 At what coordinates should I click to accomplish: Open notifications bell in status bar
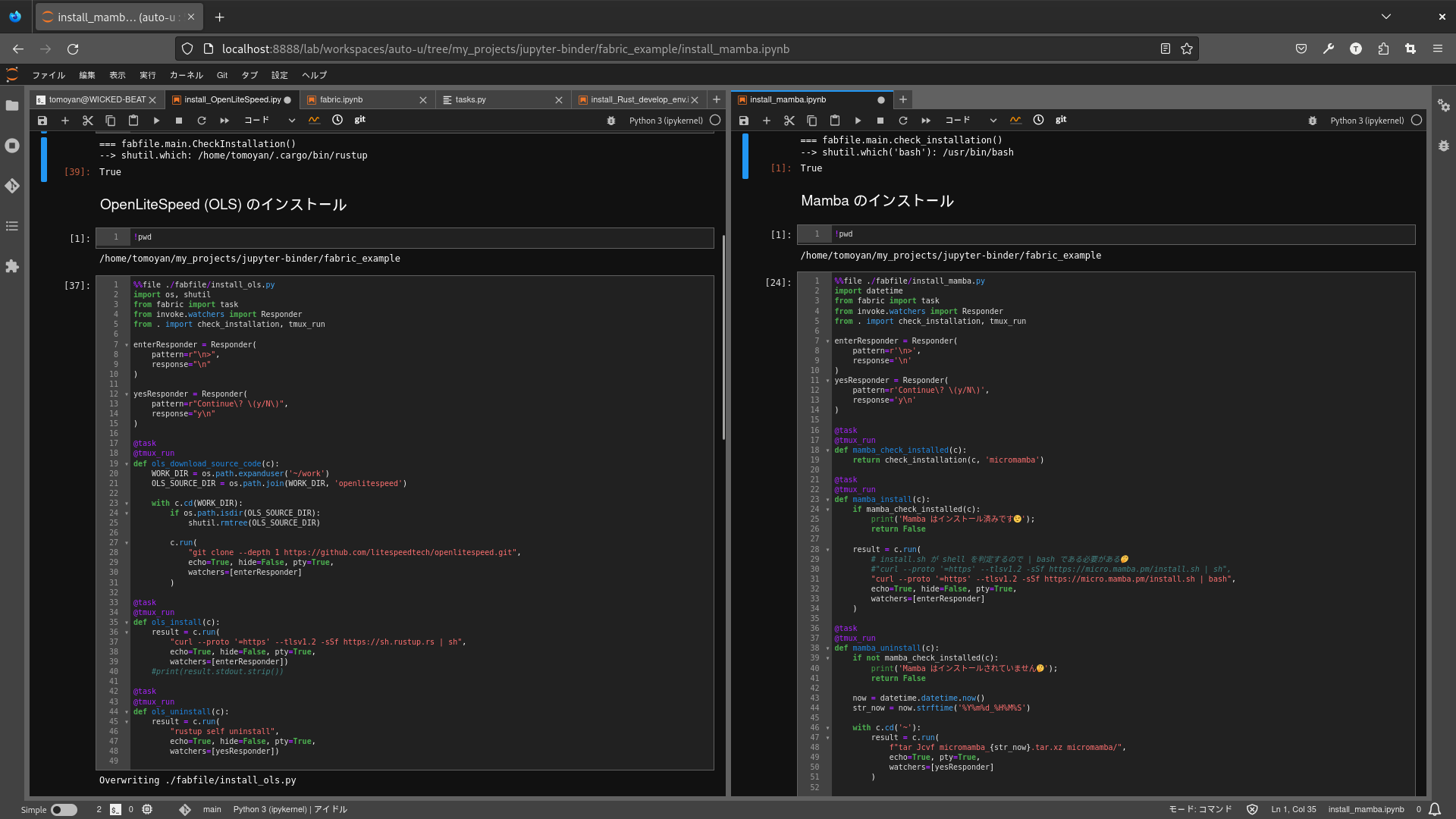point(1435,810)
